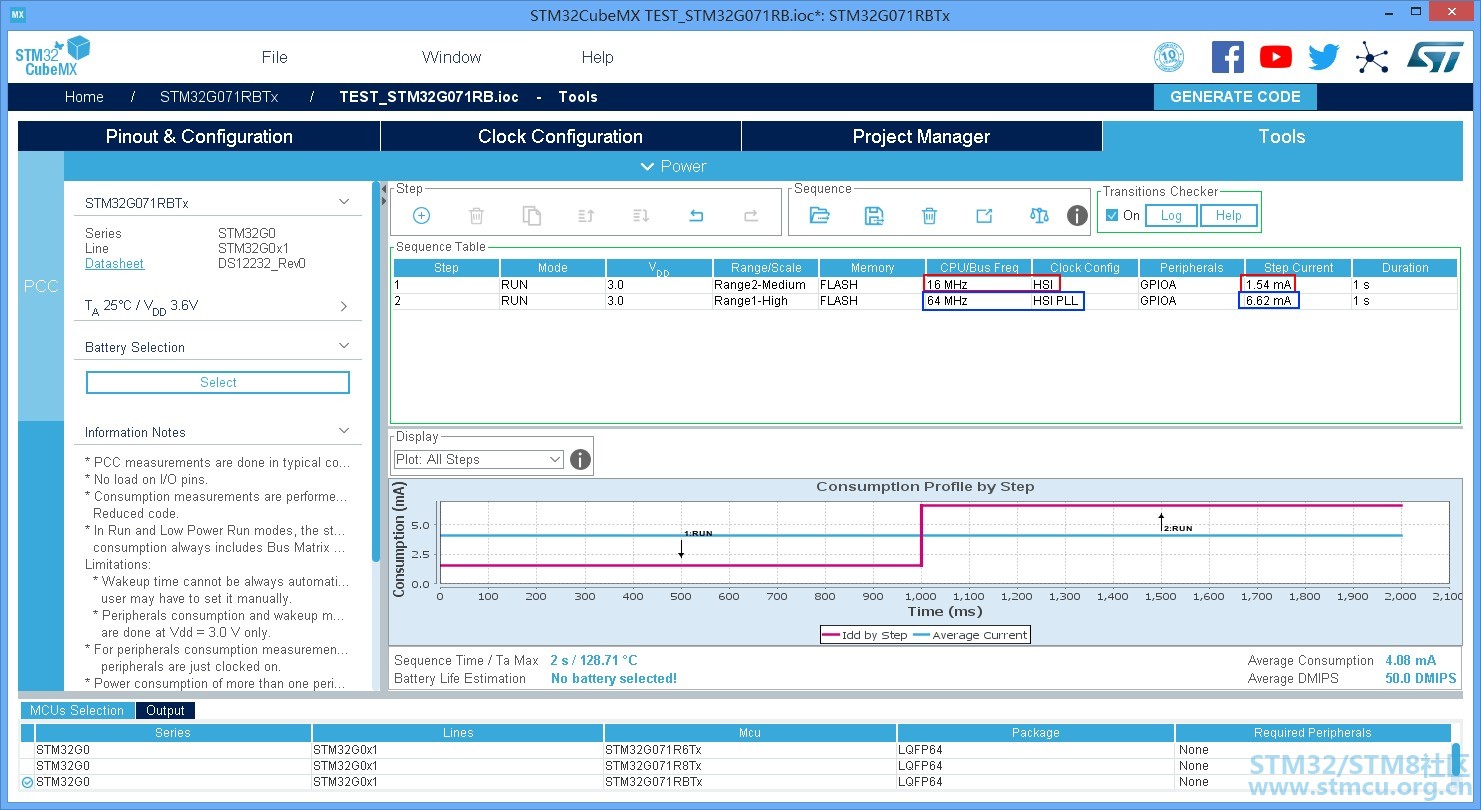The image size is (1481, 810).
Task: Visit the ST website via ST logo
Action: [x=1434, y=56]
